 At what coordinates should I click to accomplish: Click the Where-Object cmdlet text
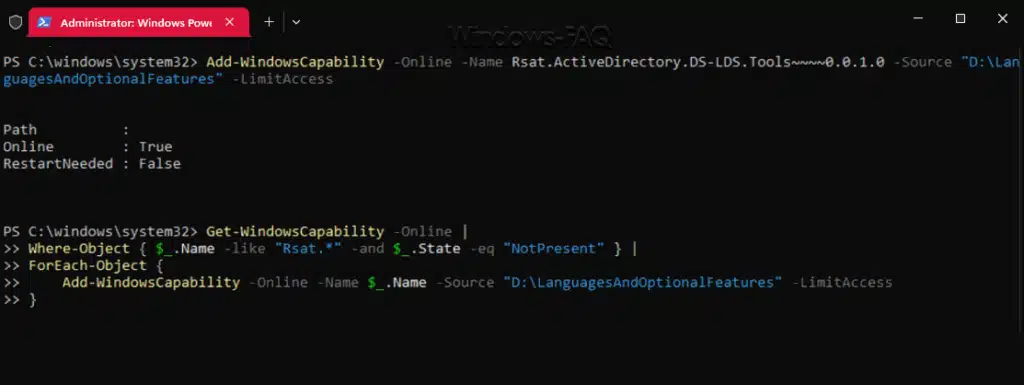(x=79, y=249)
